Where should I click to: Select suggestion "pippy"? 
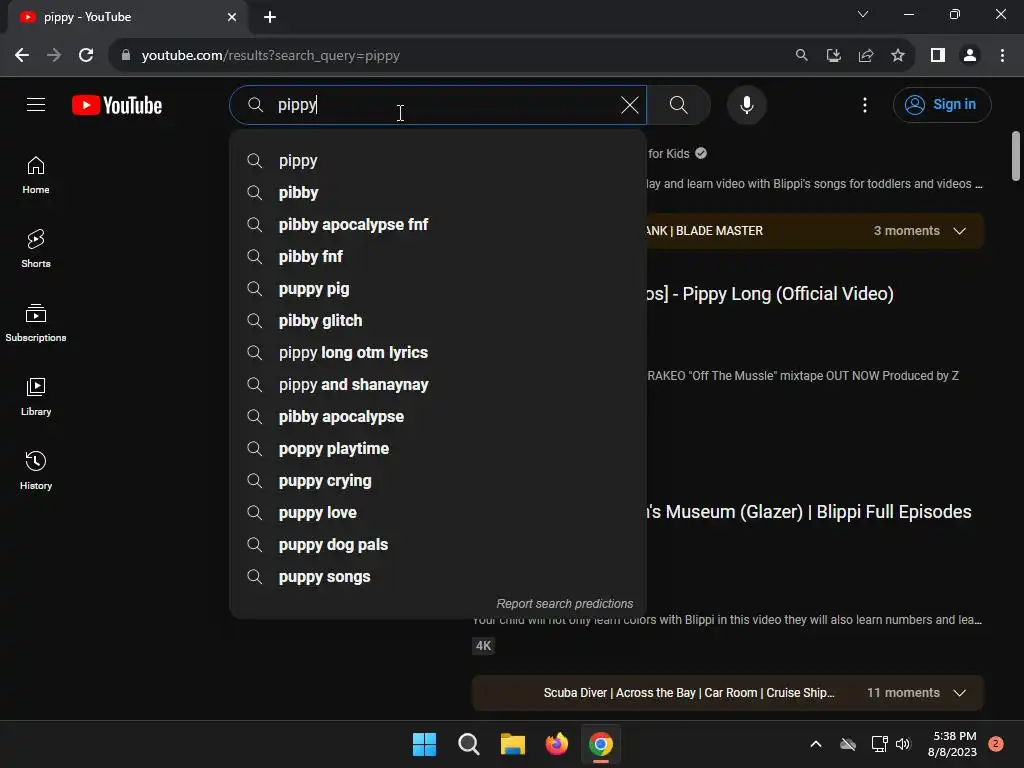(438, 161)
